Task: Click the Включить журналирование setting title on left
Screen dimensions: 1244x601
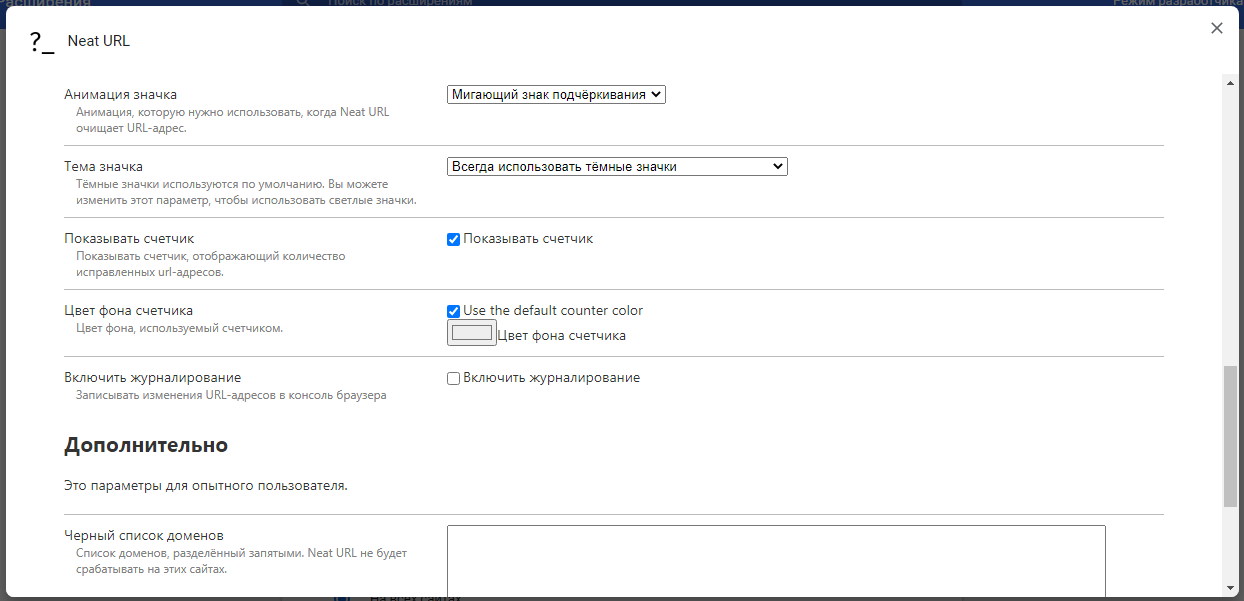Action: click(152, 377)
